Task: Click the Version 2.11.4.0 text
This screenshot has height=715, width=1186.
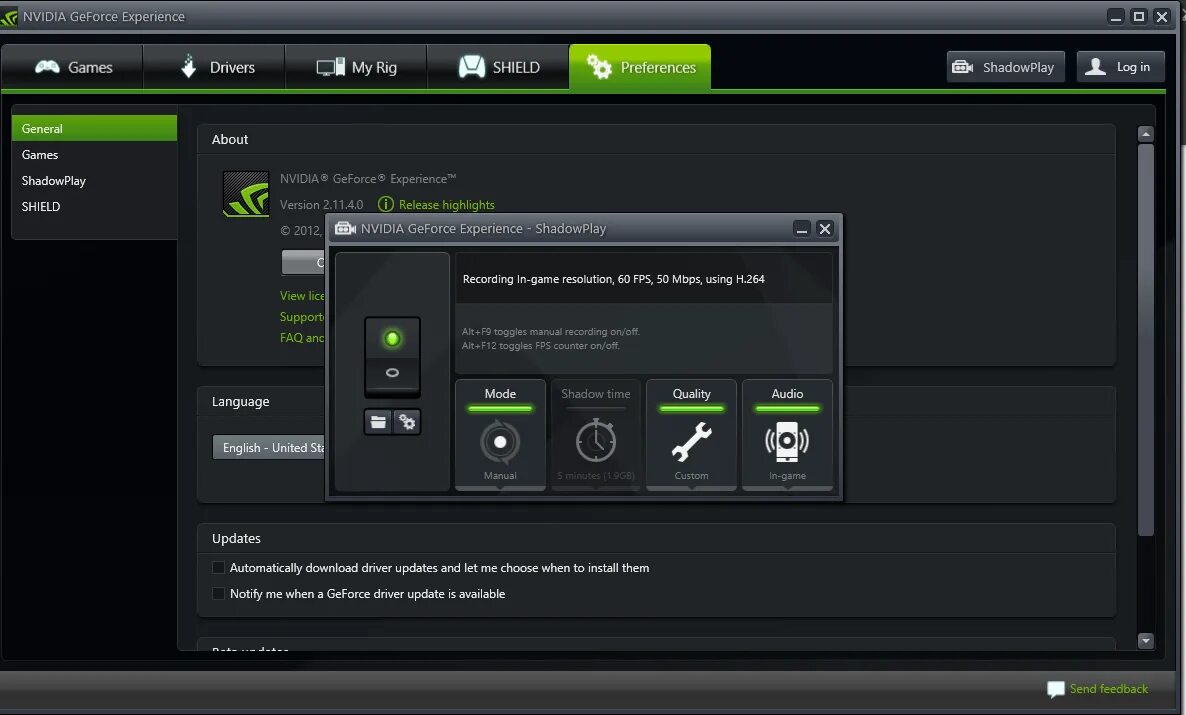Action: pyautogui.click(x=321, y=205)
